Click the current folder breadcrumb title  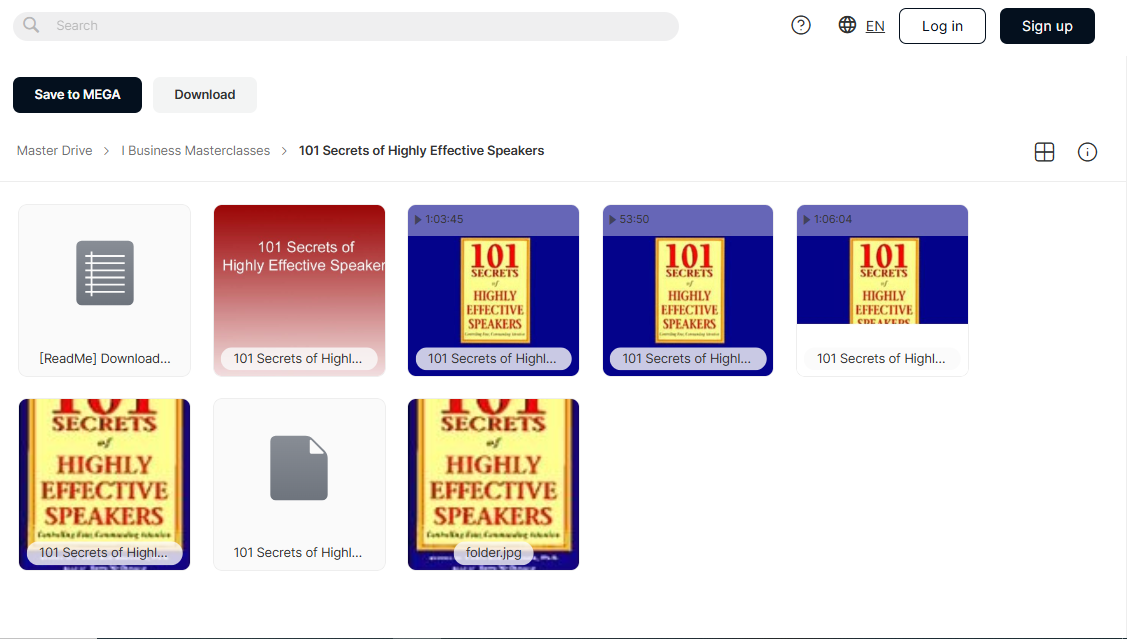[x=421, y=151]
